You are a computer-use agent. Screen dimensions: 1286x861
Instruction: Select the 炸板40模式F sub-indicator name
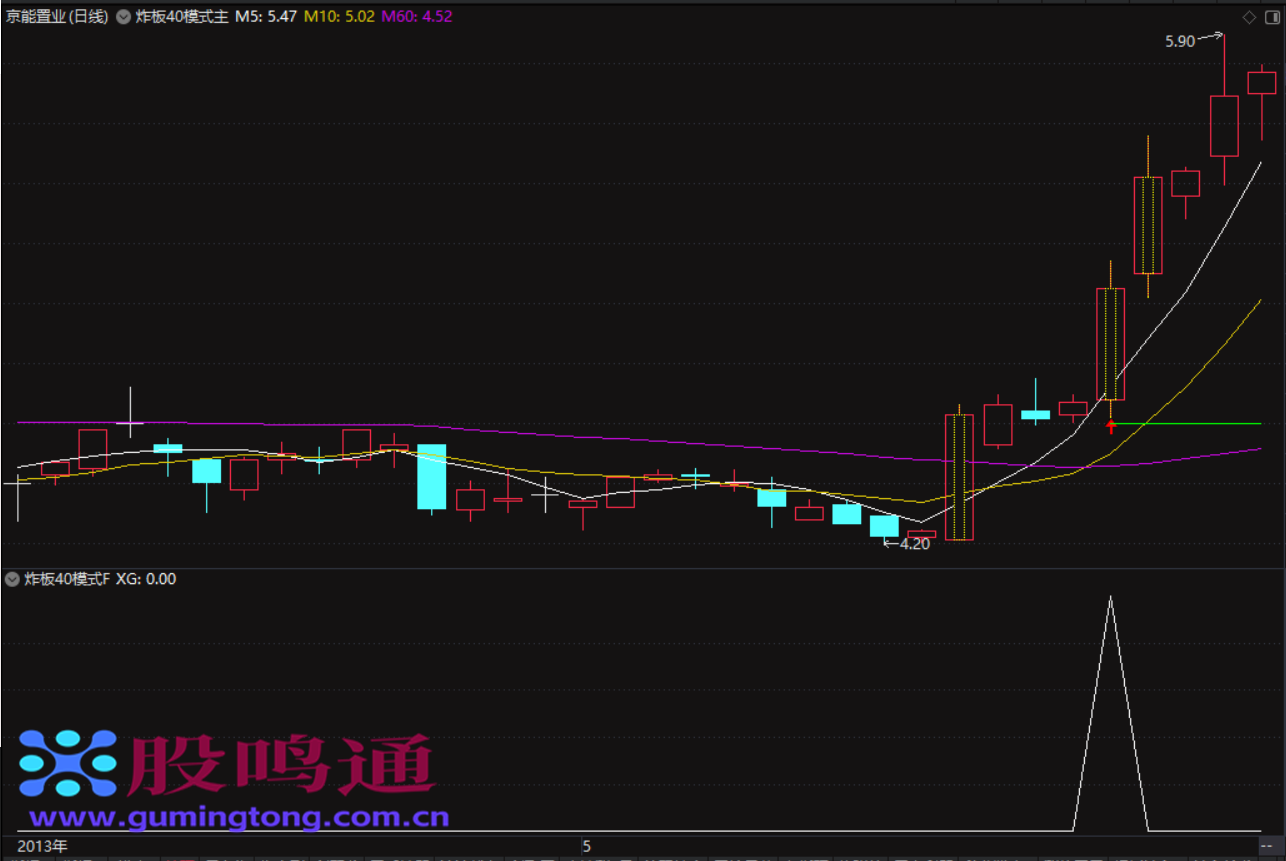click(x=67, y=579)
